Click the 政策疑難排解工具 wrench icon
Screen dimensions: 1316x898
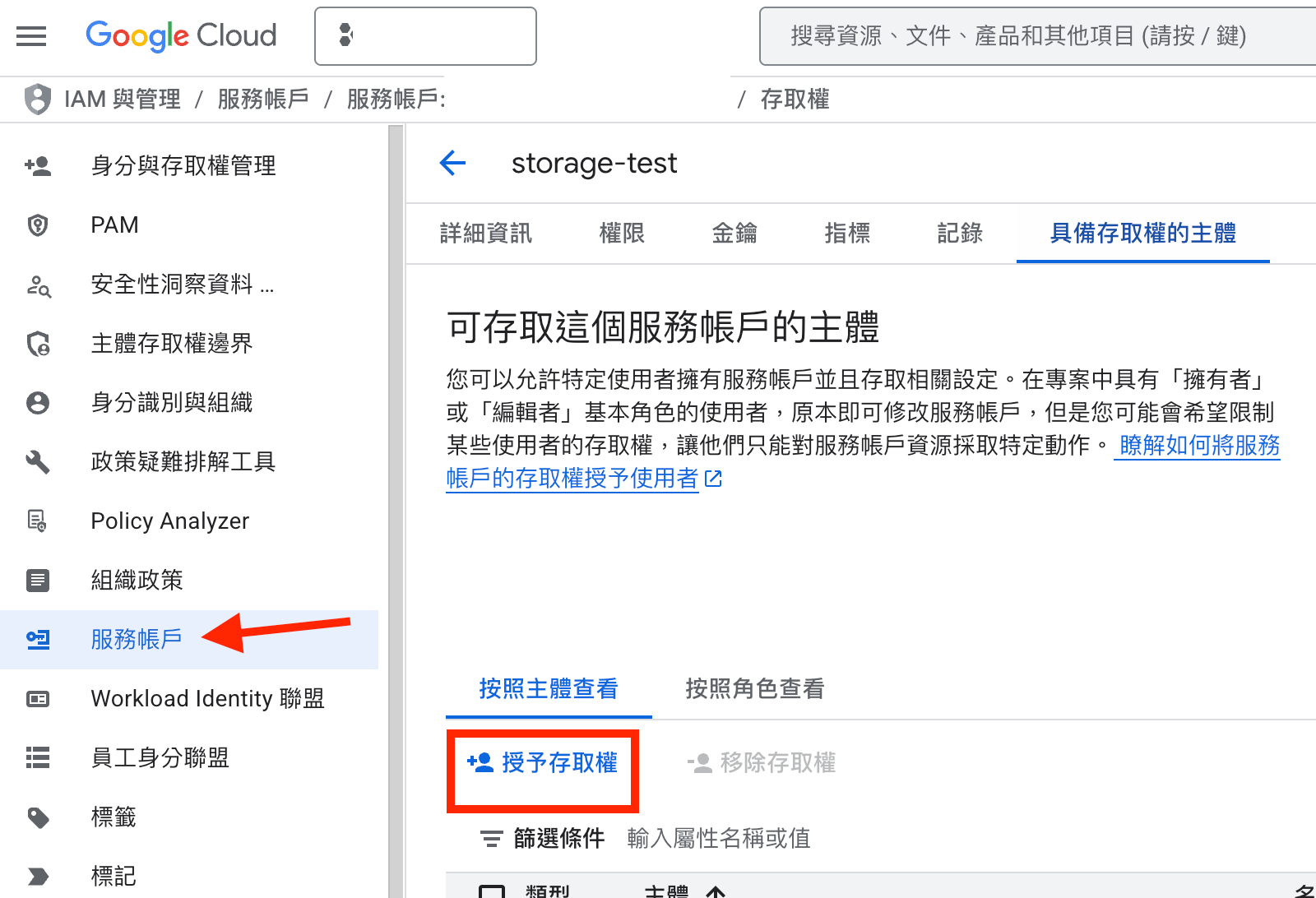tap(38, 462)
